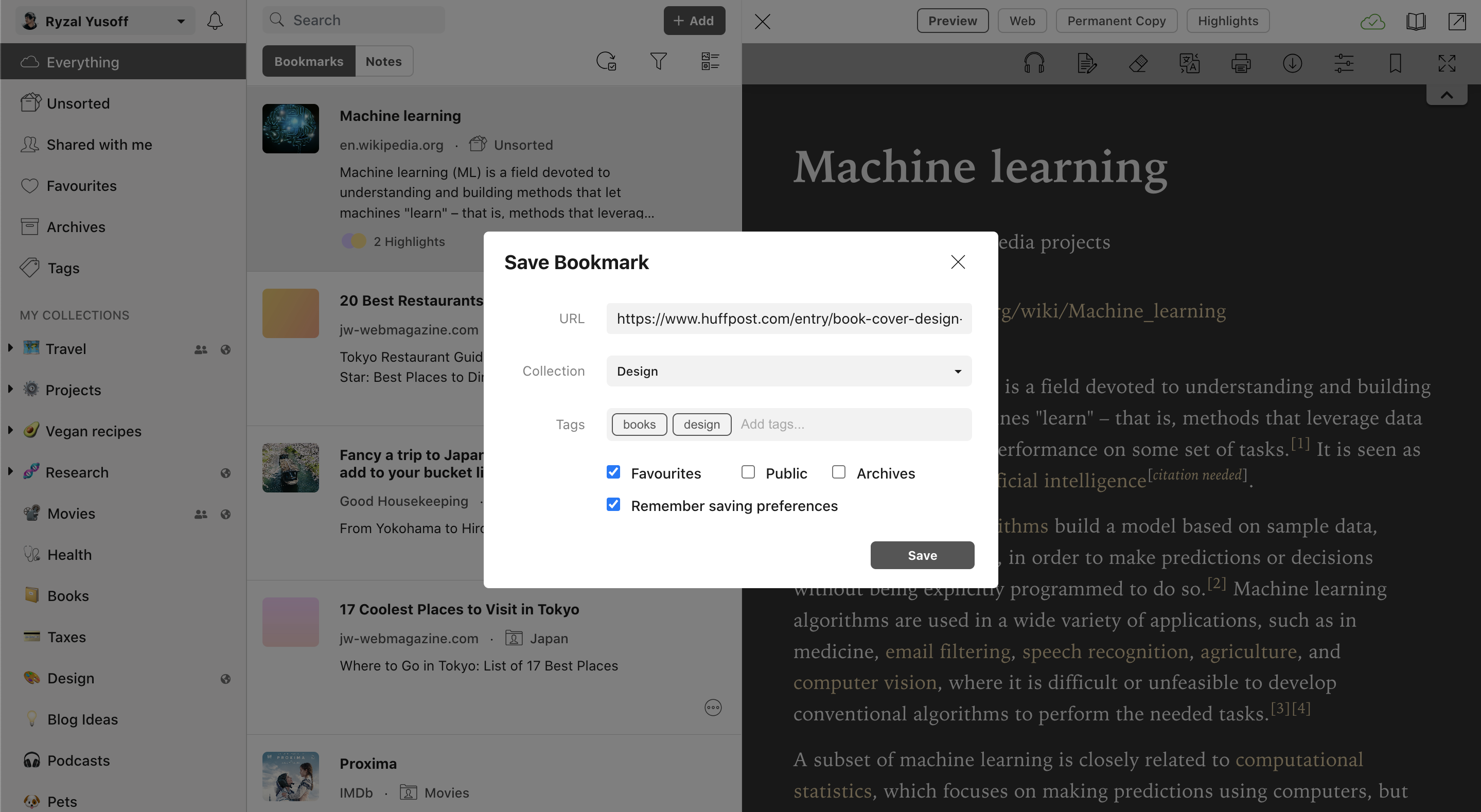This screenshot has width=1481, height=812.
Task: Select the eraser tool icon
Action: point(1138,63)
